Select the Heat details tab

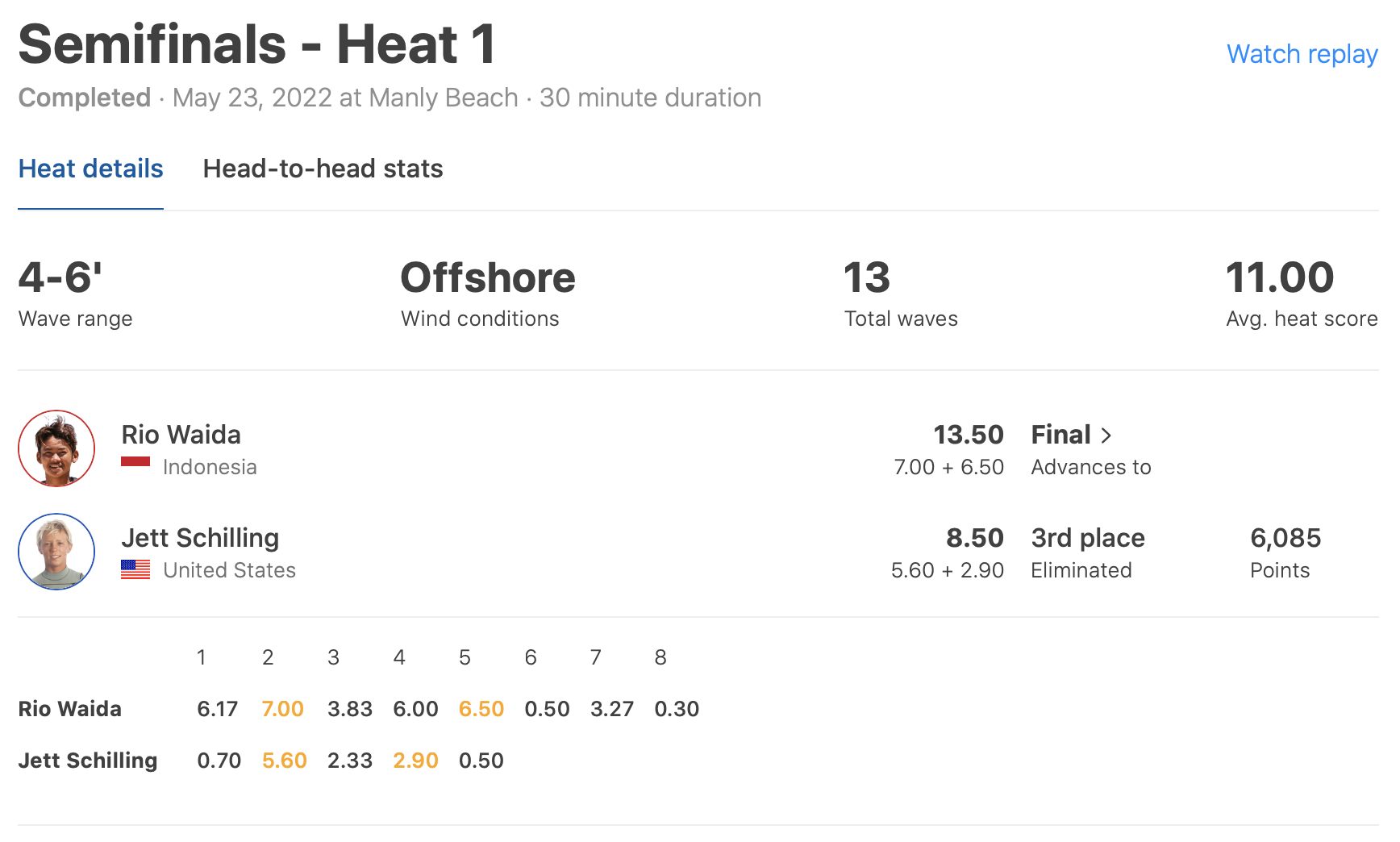(x=90, y=169)
